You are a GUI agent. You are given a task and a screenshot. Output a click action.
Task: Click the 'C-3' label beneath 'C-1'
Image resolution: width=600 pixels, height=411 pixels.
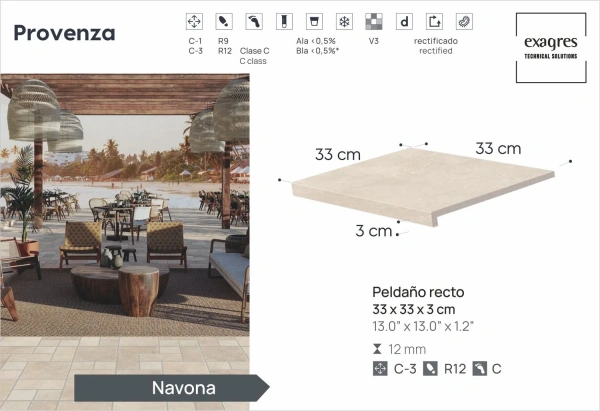click(196, 51)
